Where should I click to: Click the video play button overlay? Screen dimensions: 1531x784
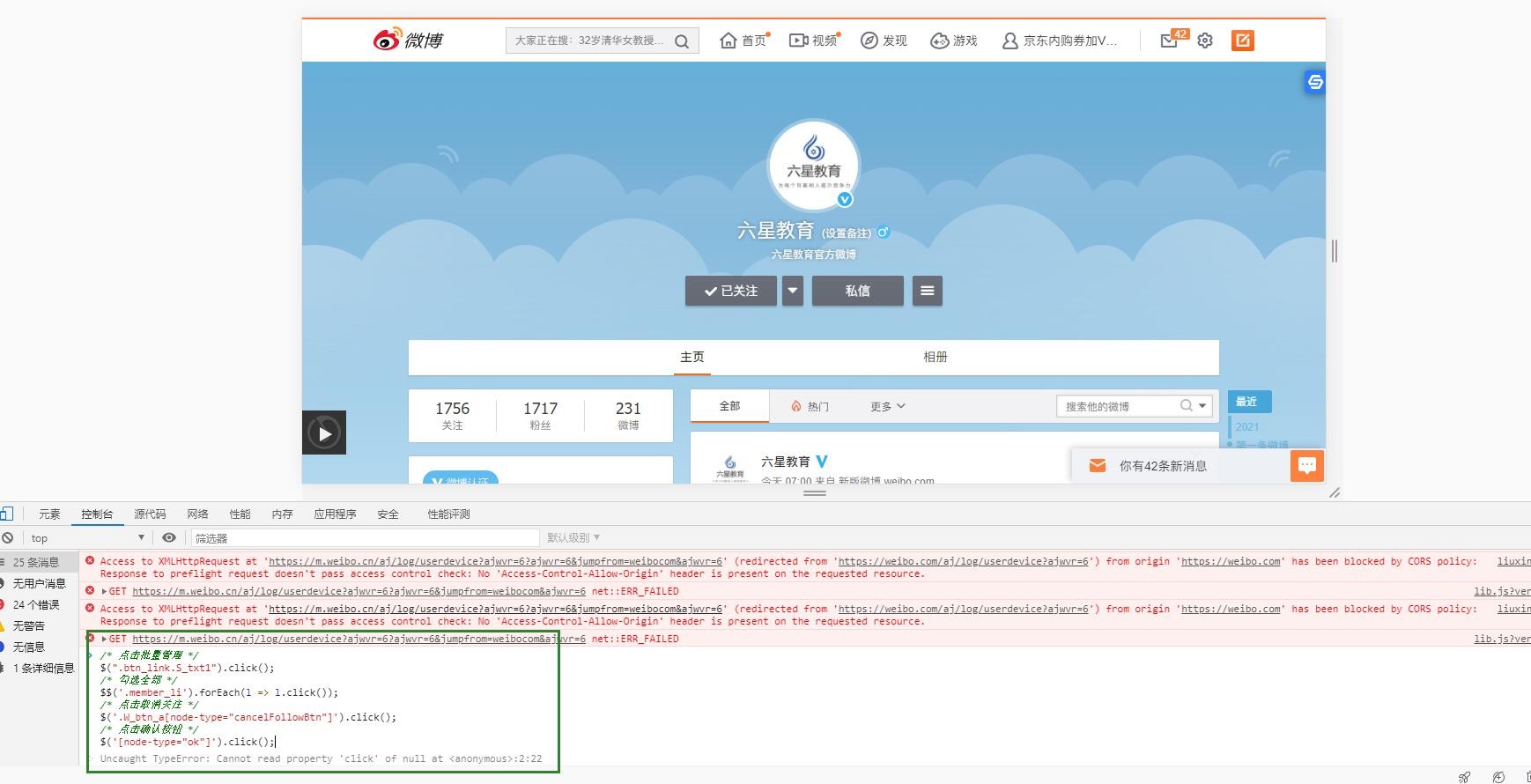click(324, 433)
